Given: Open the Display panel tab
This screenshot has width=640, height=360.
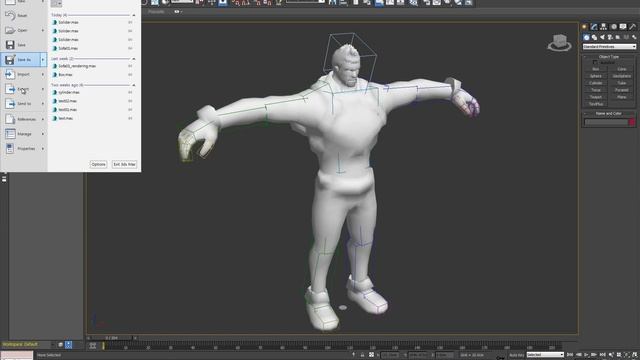Looking at the screenshot, I should (x=623, y=27).
